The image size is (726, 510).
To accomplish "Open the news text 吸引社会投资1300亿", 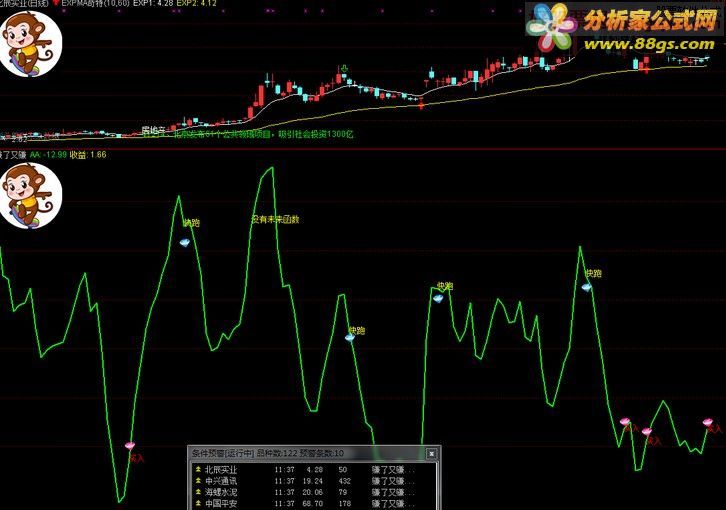I will pos(315,134).
